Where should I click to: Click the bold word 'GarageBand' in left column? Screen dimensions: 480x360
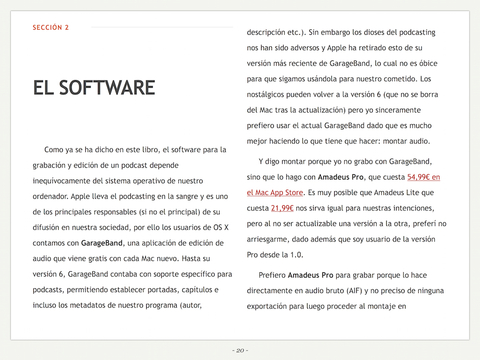point(102,243)
